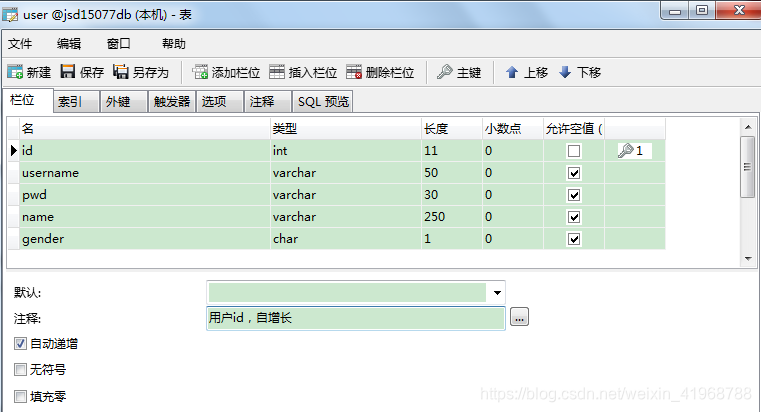Screen dimensions: 761x412
Task: Click the 插入栏位 (Insert Field) icon
Action: coord(277,72)
